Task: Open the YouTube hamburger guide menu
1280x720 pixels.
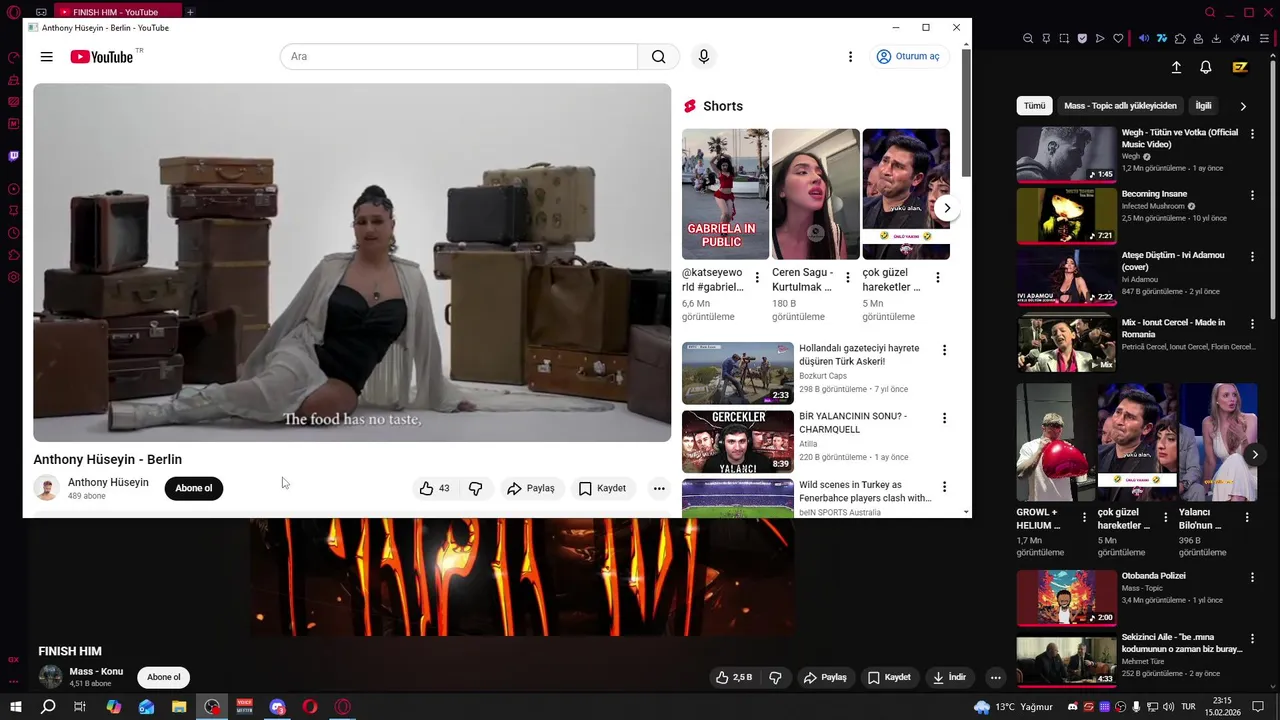Action: pyautogui.click(x=46, y=57)
